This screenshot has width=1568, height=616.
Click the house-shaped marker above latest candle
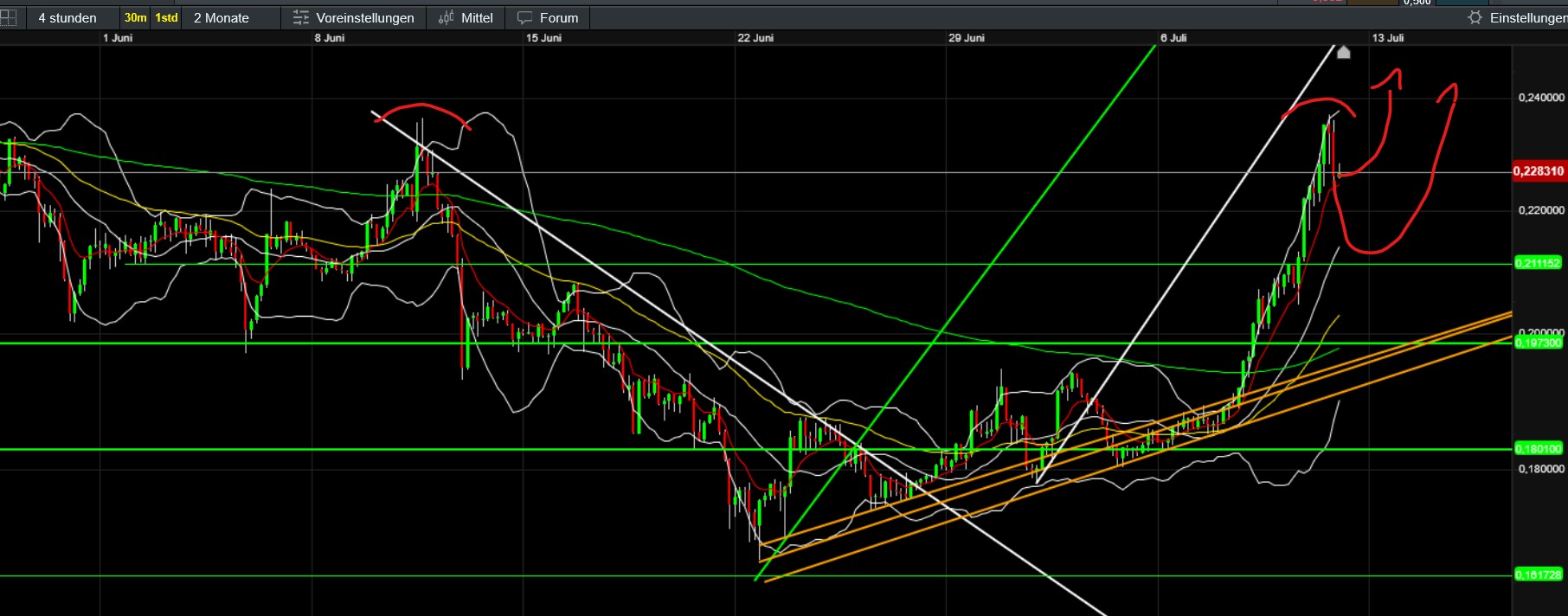[x=1343, y=53]
